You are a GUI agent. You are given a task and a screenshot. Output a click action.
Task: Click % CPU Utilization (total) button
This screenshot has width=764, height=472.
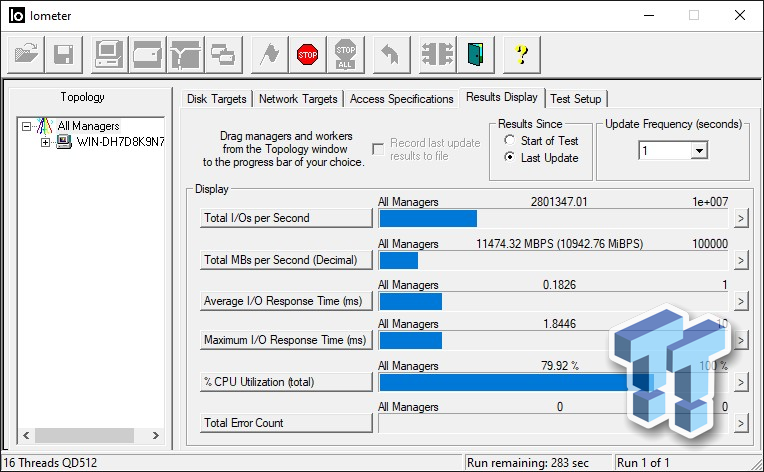click(x=286, y=382)
